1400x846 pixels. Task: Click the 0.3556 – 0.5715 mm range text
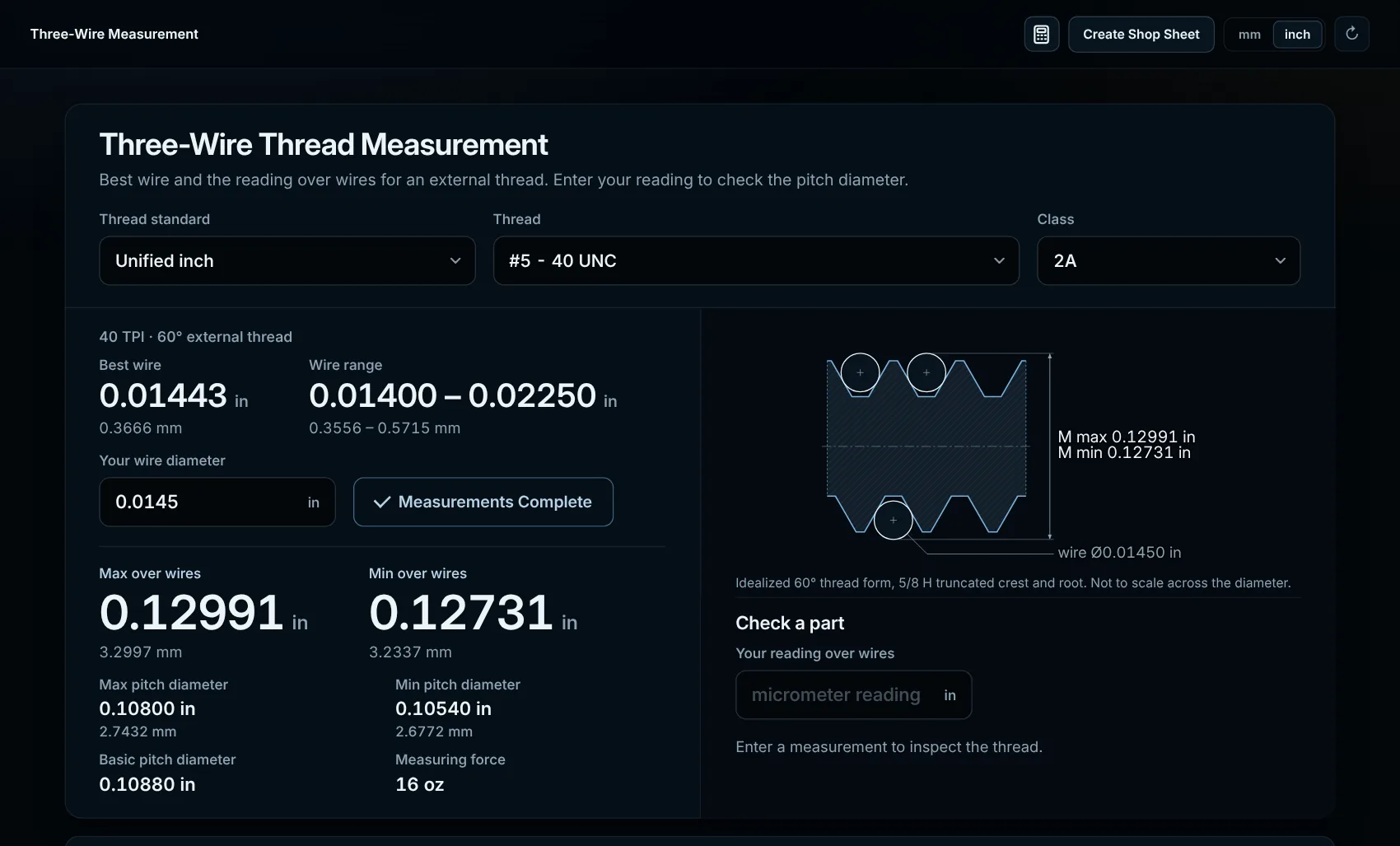click(385, 428)
